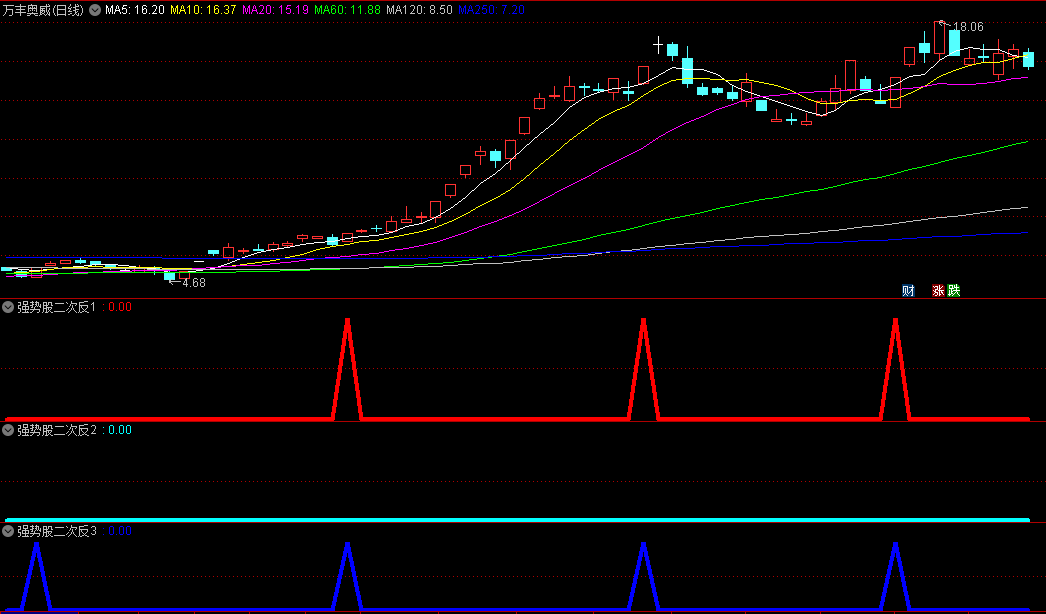
Task: Open dropdown next to 万丰奥威(日线) title
Action: pyautogui.click(x=95, y=10)
